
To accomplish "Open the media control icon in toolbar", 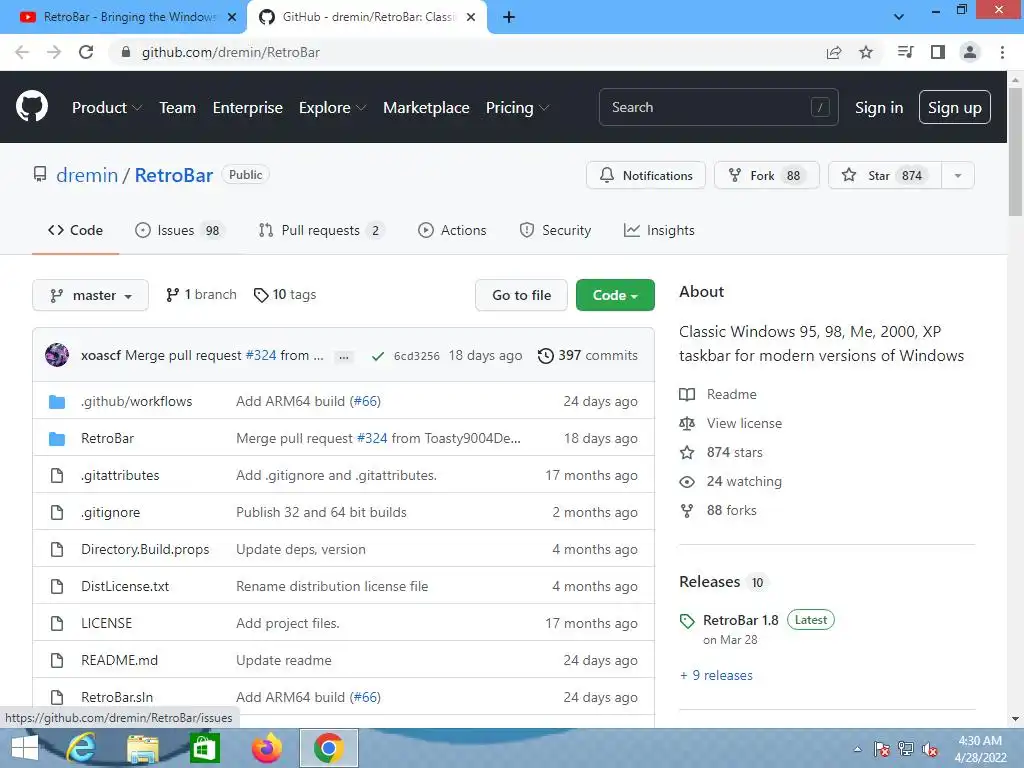I will coord(905,52).
